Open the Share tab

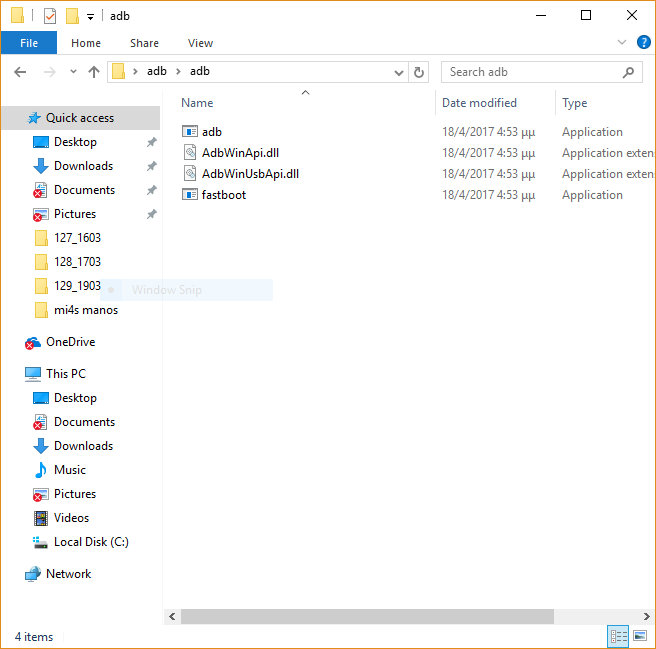tap(144, 43)
